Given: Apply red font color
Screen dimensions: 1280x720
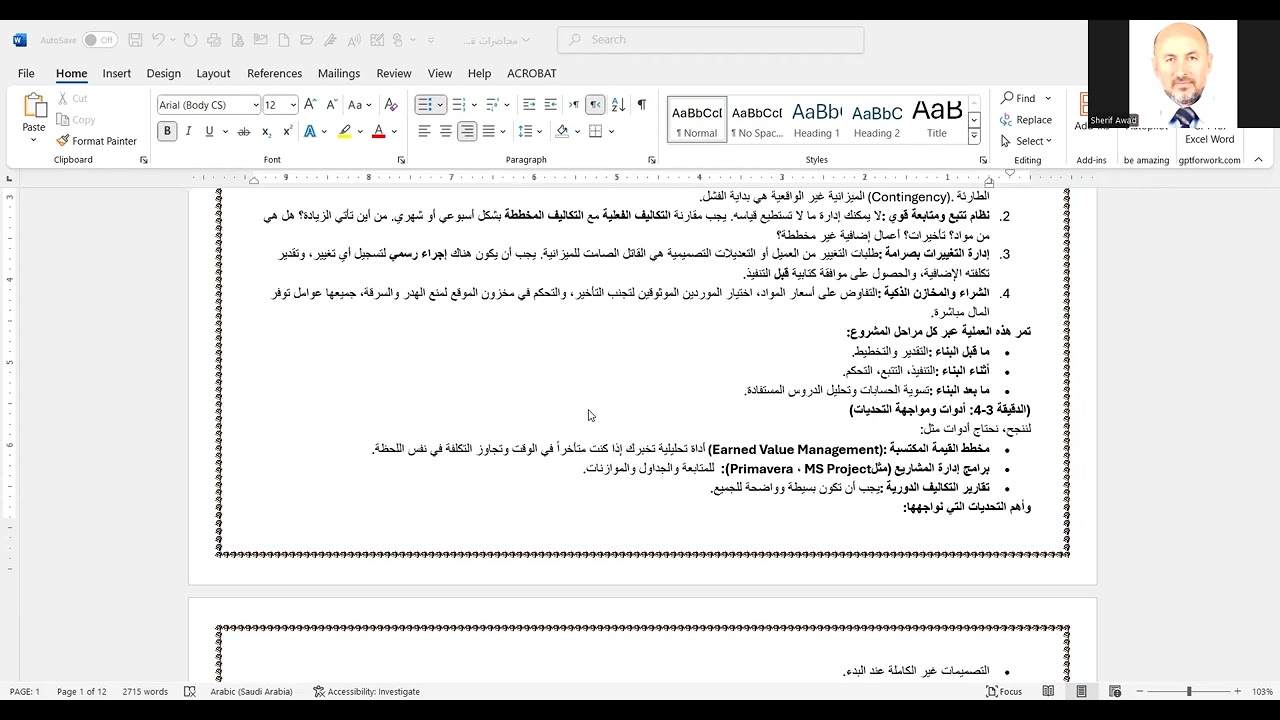Looking at the screenshot, I should tap(378, 131).
